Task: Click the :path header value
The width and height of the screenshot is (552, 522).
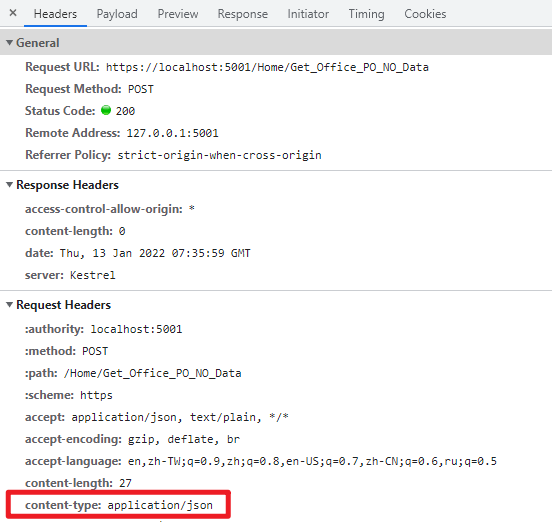Action: coord(152,373)
